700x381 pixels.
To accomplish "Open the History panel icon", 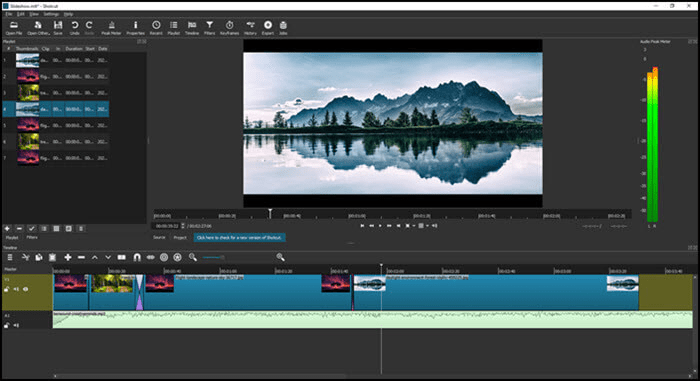I will [x=250, y=28].
